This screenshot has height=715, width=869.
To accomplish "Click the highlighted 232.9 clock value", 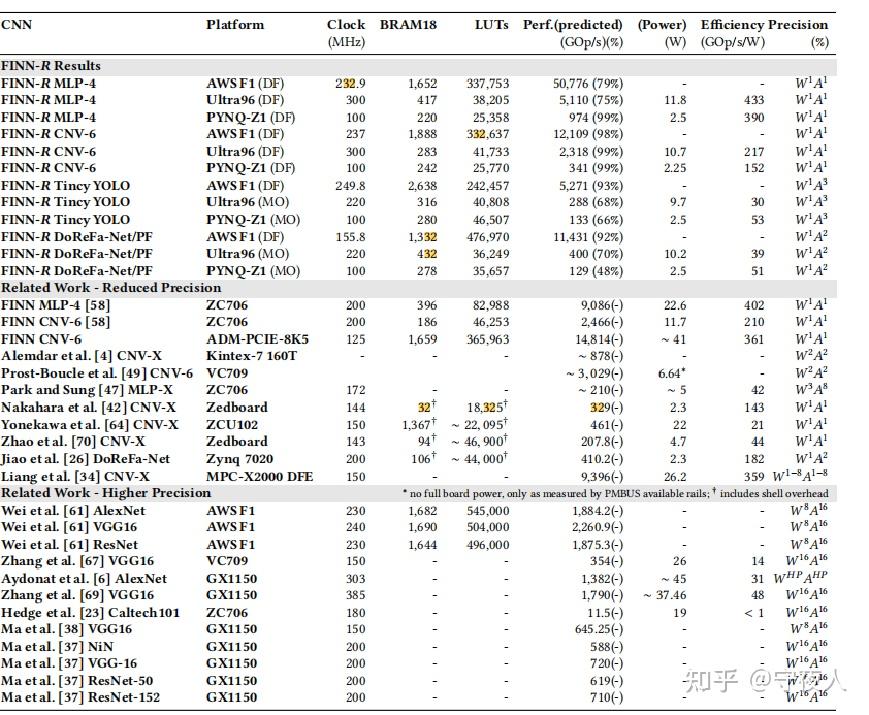I will coord(350,84).
